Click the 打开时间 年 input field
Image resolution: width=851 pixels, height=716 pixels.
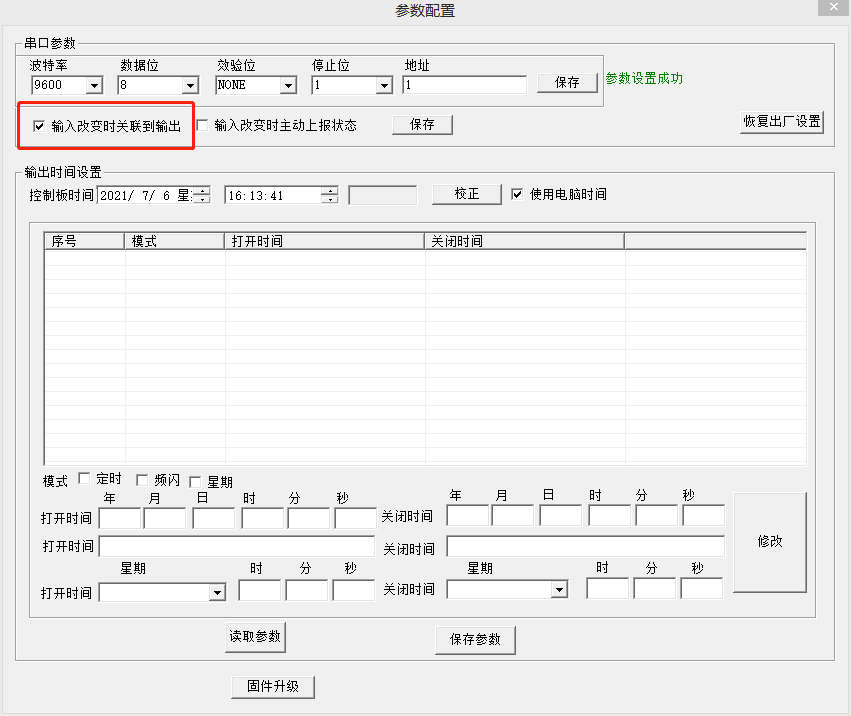[x=120, y=518]
